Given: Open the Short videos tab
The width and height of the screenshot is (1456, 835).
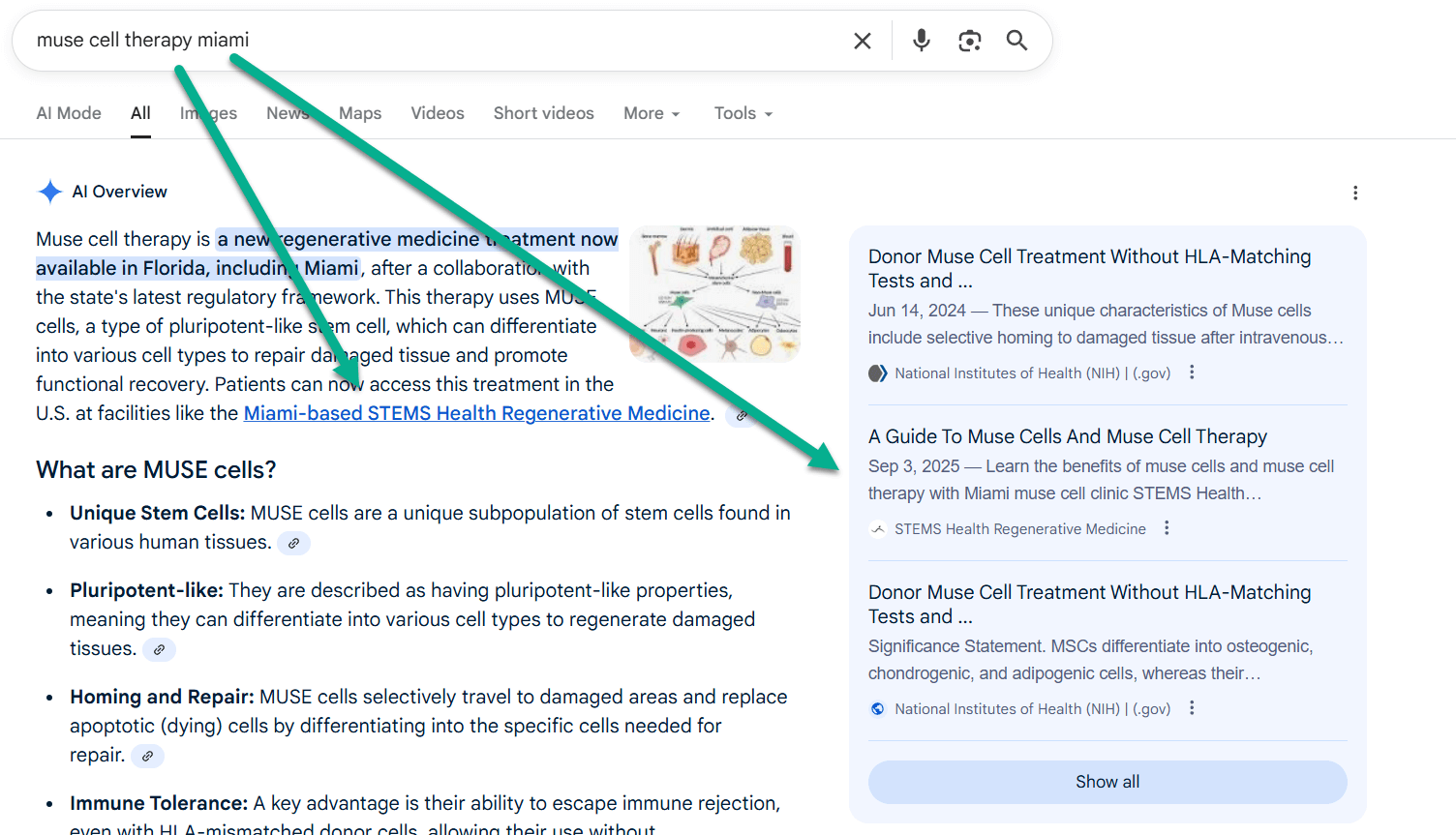Looking at the screenshot, I should point(544,113).
